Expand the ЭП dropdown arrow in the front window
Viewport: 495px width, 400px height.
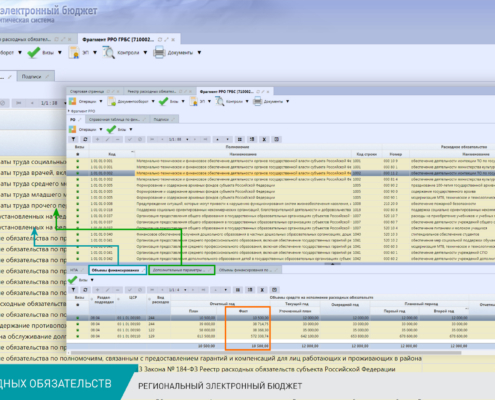click(209, 101)
